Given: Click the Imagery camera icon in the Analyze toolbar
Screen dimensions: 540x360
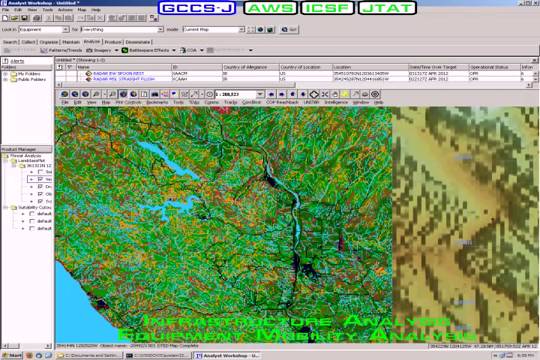Looking at the screenshot, I should pyautogui.click(x=90, y=50).
